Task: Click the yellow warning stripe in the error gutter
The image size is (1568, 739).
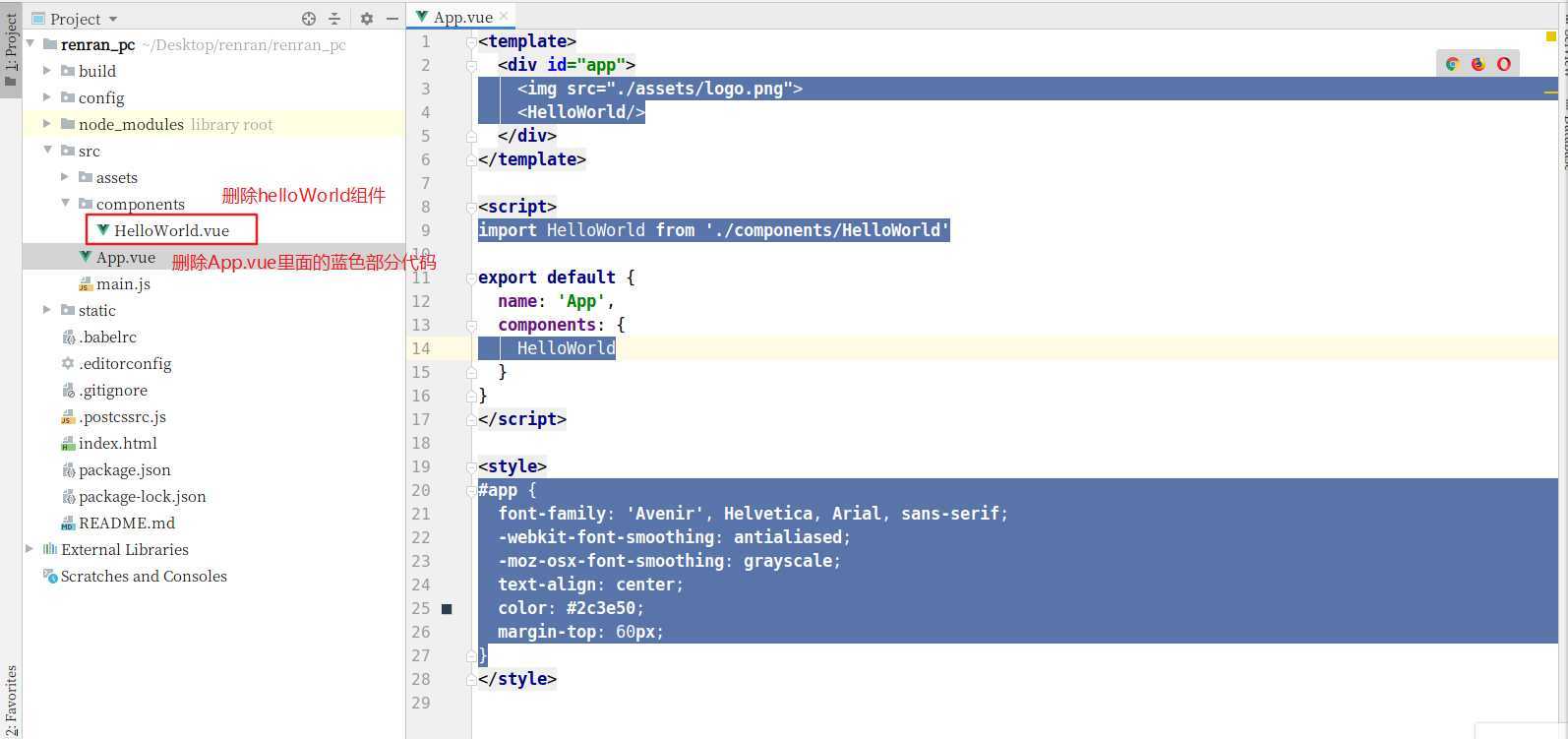Action: tap(1551, 92)
